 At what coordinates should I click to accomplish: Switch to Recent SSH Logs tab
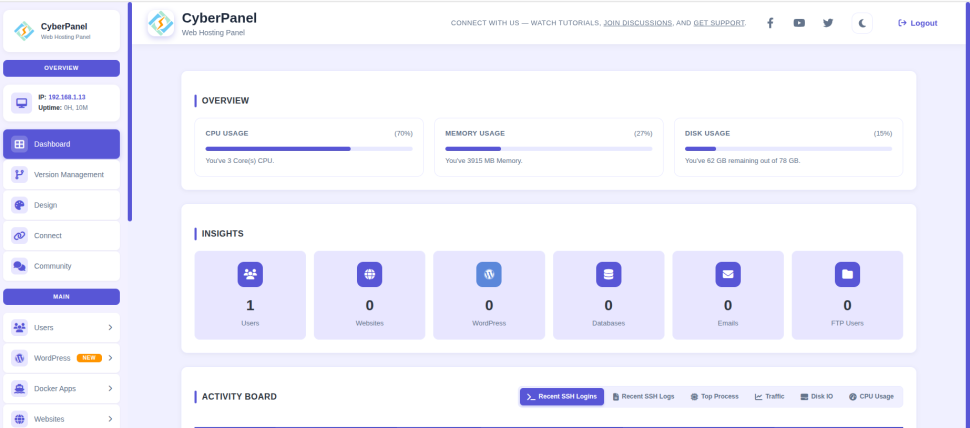click(643, 396)
